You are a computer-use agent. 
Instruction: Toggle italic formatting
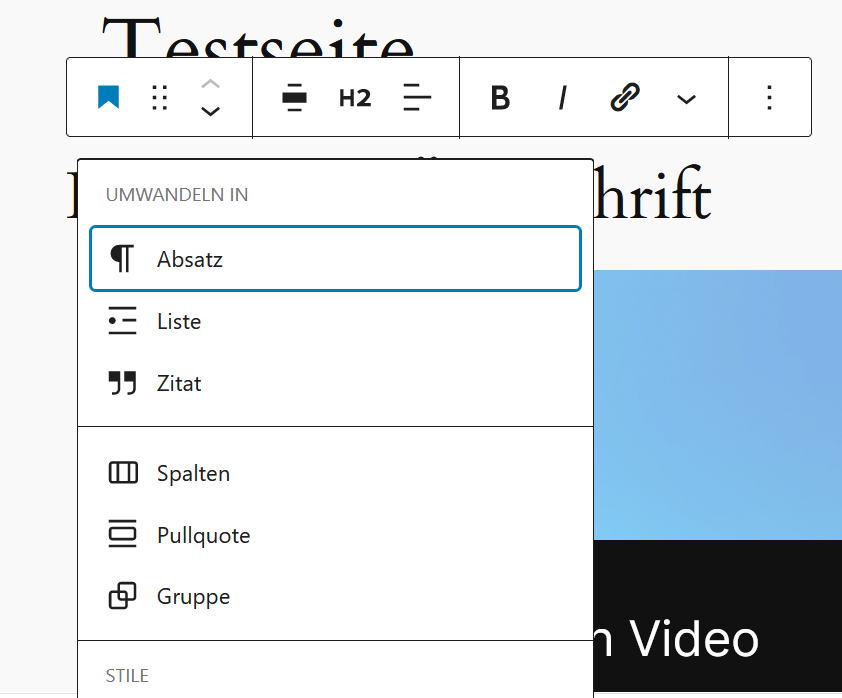562,98
